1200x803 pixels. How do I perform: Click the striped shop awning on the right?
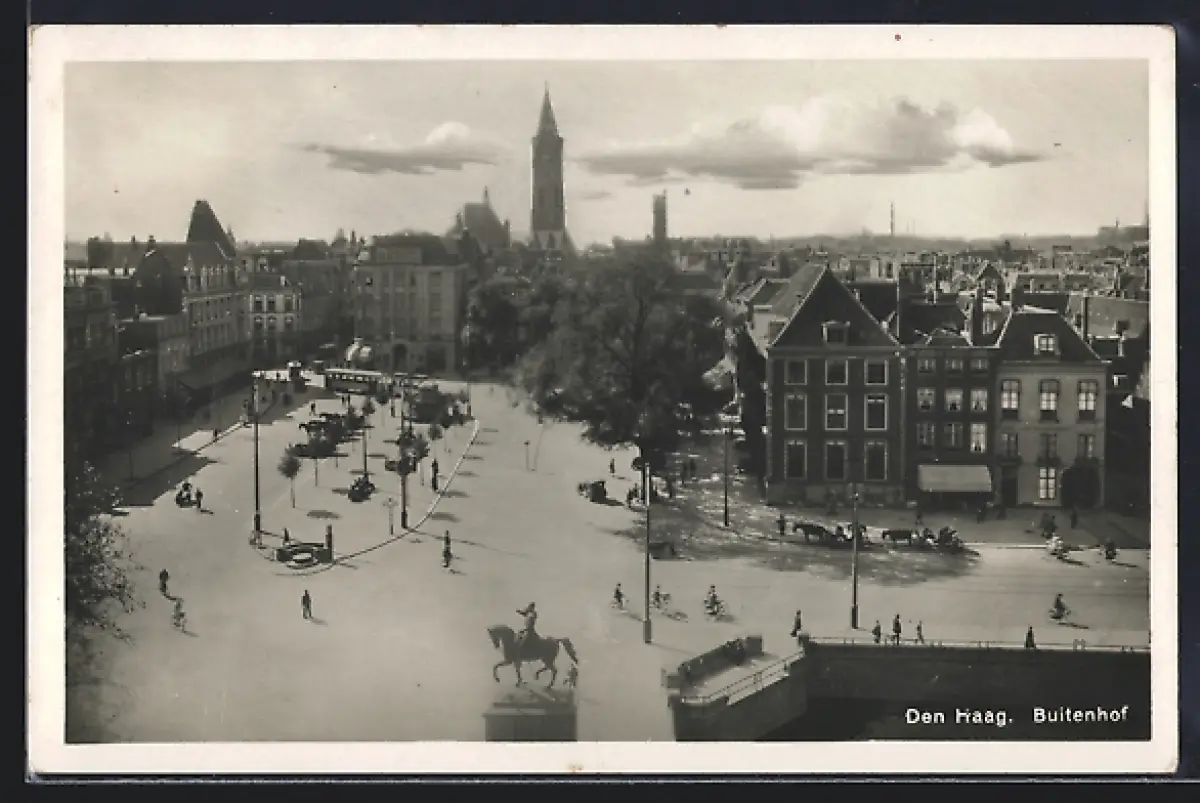click(954, 479)
